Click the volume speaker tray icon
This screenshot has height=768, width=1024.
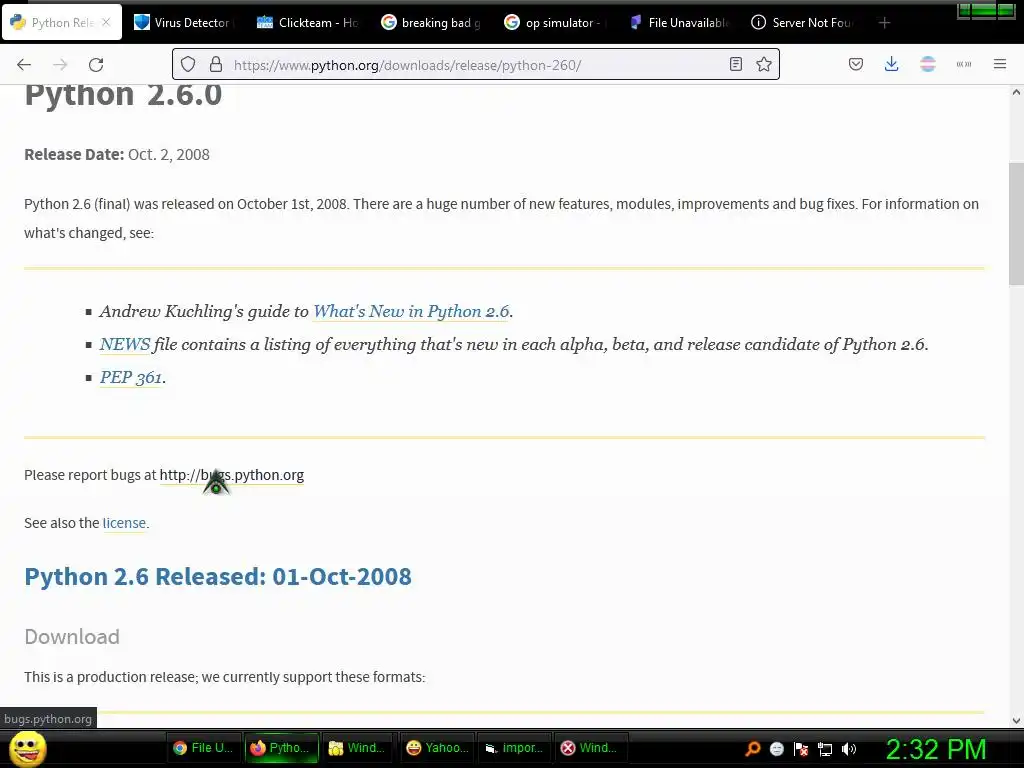(x=849, y=749)
